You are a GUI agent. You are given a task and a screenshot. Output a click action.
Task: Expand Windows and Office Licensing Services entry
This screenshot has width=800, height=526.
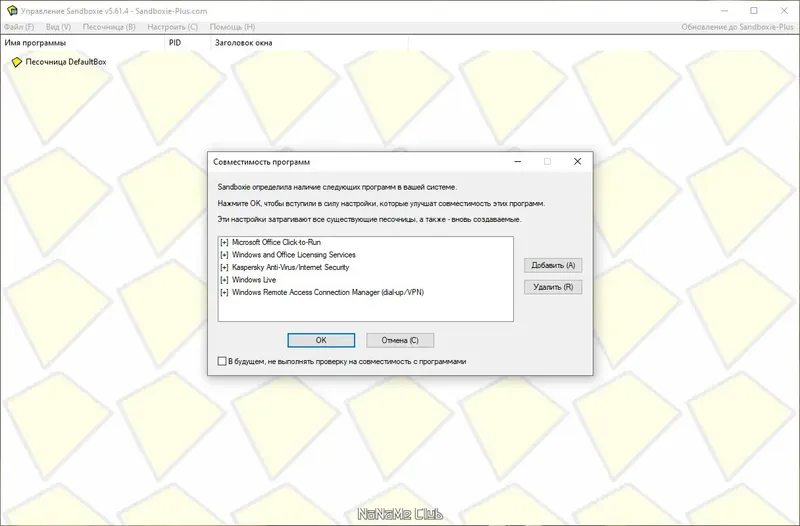click(224, 255)
